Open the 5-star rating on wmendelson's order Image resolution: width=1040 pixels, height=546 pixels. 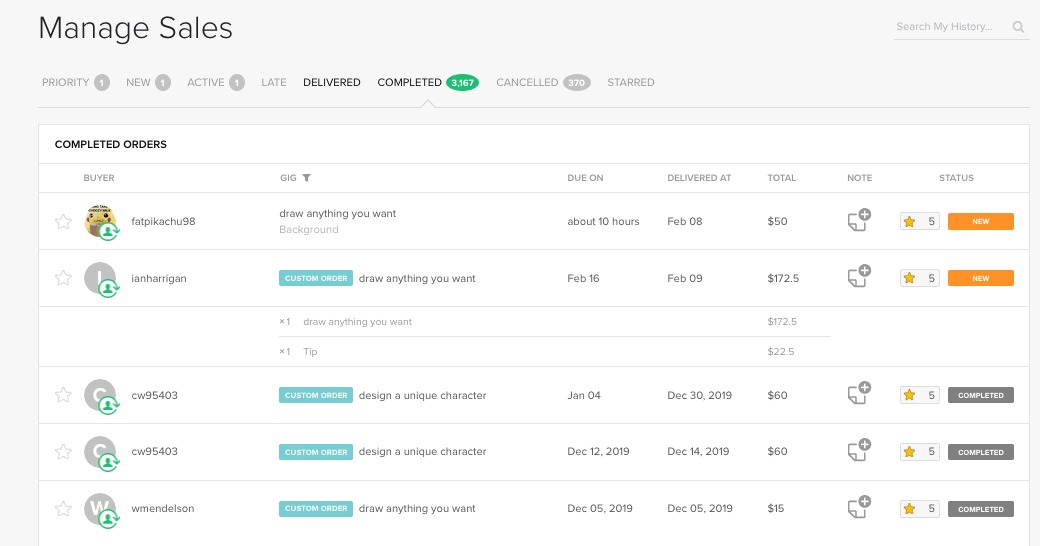[919, 509]
